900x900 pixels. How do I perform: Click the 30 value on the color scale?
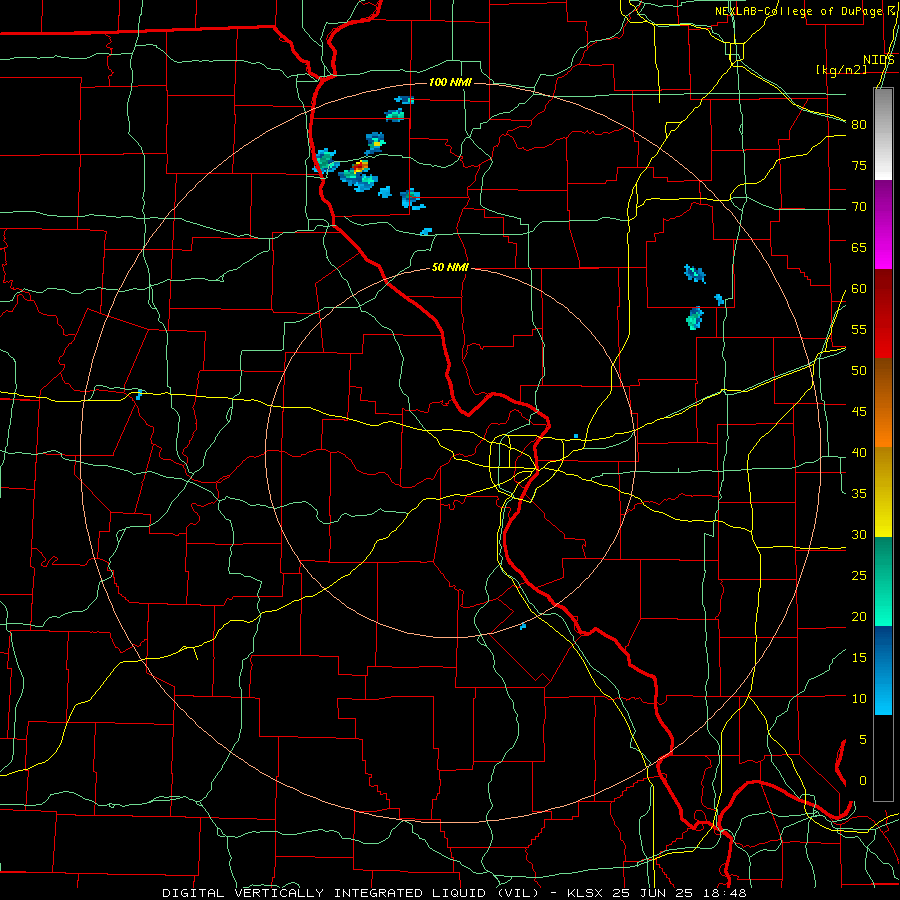pos(859,535)
